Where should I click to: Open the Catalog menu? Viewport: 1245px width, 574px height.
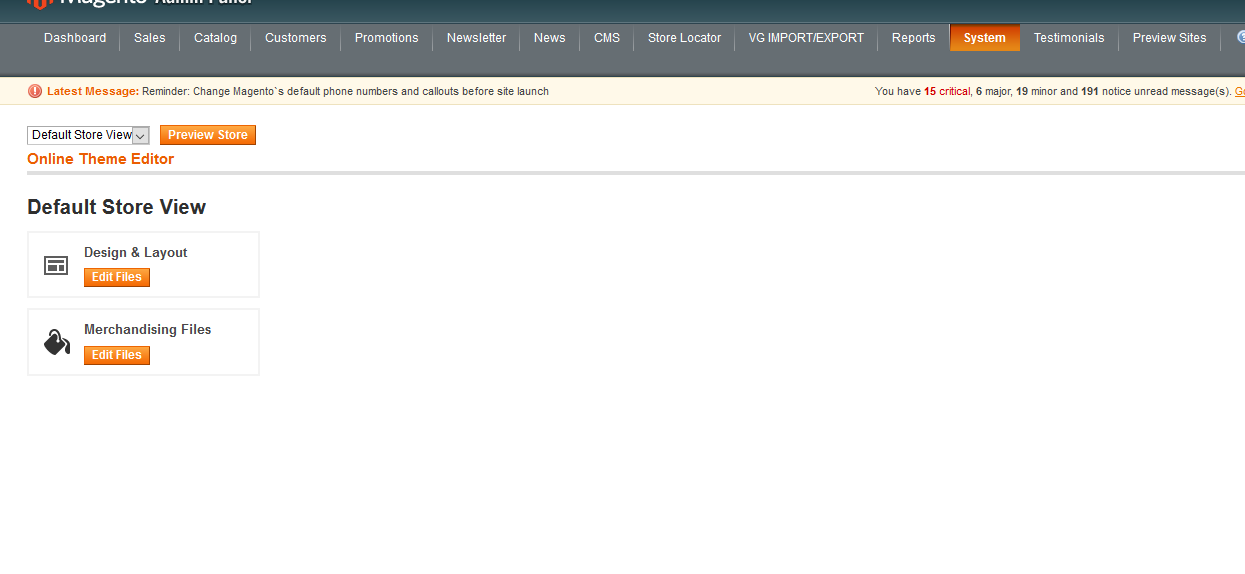click(216, 38)
